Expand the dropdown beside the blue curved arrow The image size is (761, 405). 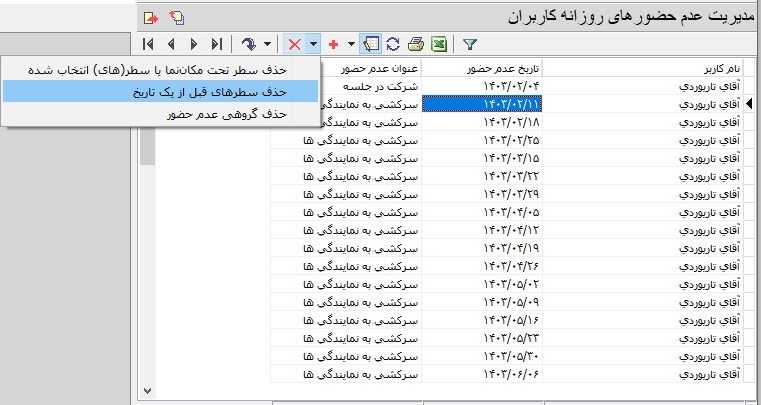click(x=268, y=44)
